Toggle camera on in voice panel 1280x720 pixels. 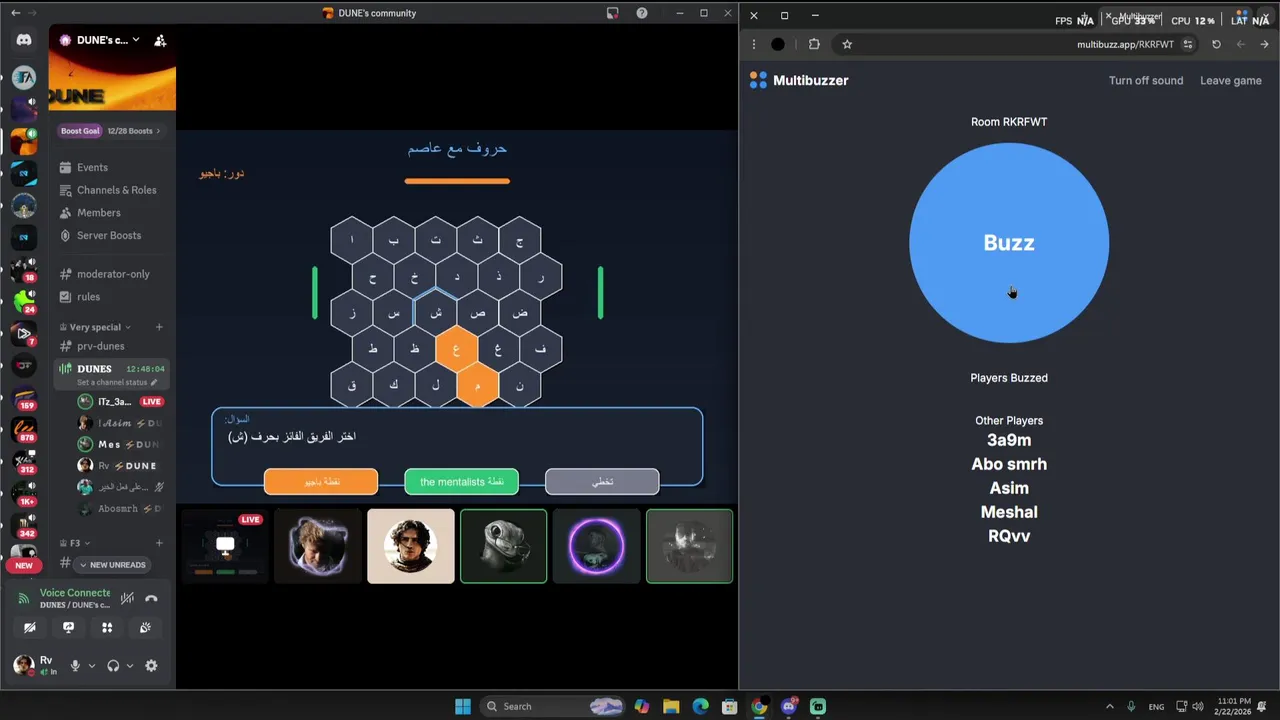point(30,628)
